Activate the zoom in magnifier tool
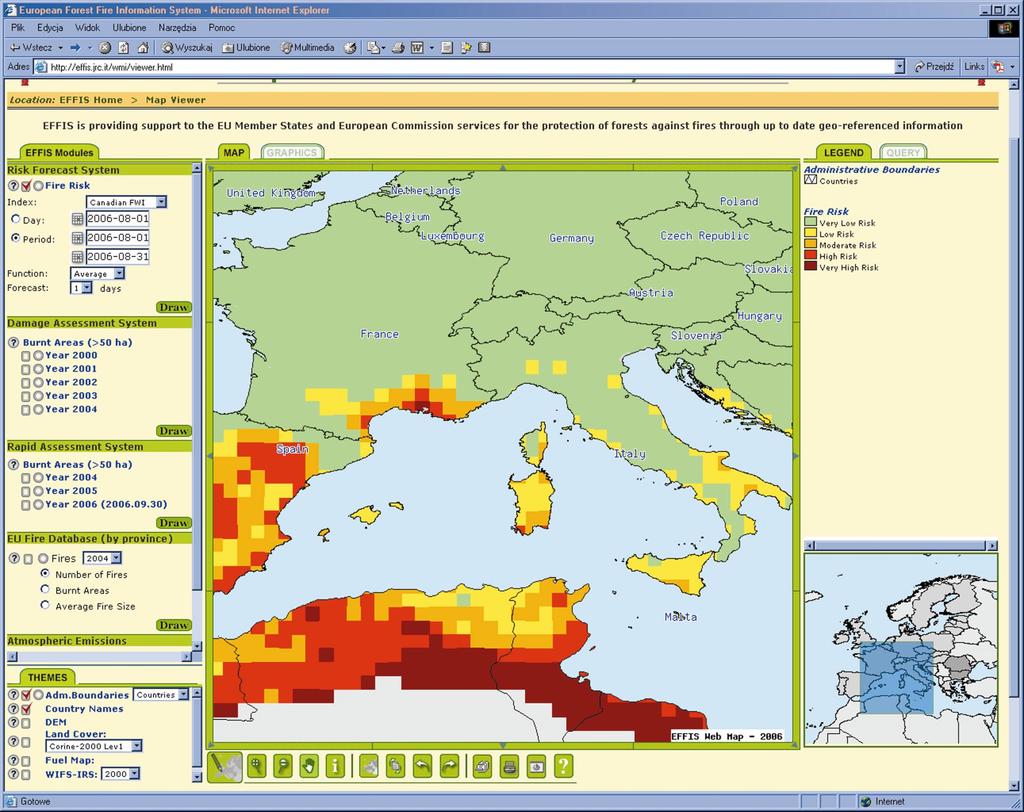This screenshot has height=812, width=1024. coord(257,766)
